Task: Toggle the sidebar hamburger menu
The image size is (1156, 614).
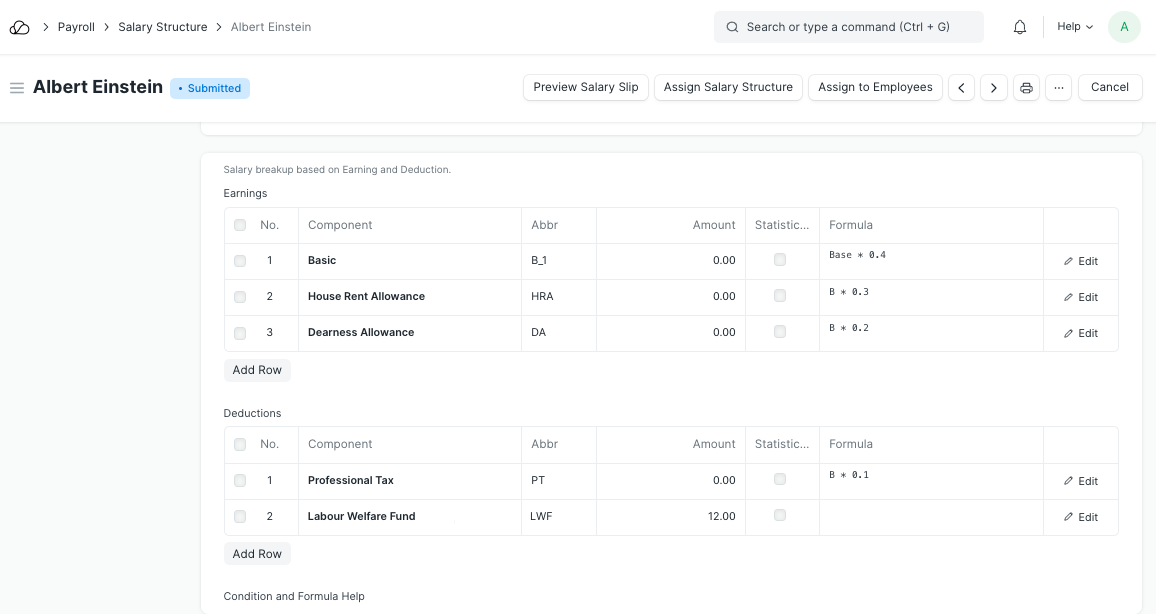Action: click(17, 88)
